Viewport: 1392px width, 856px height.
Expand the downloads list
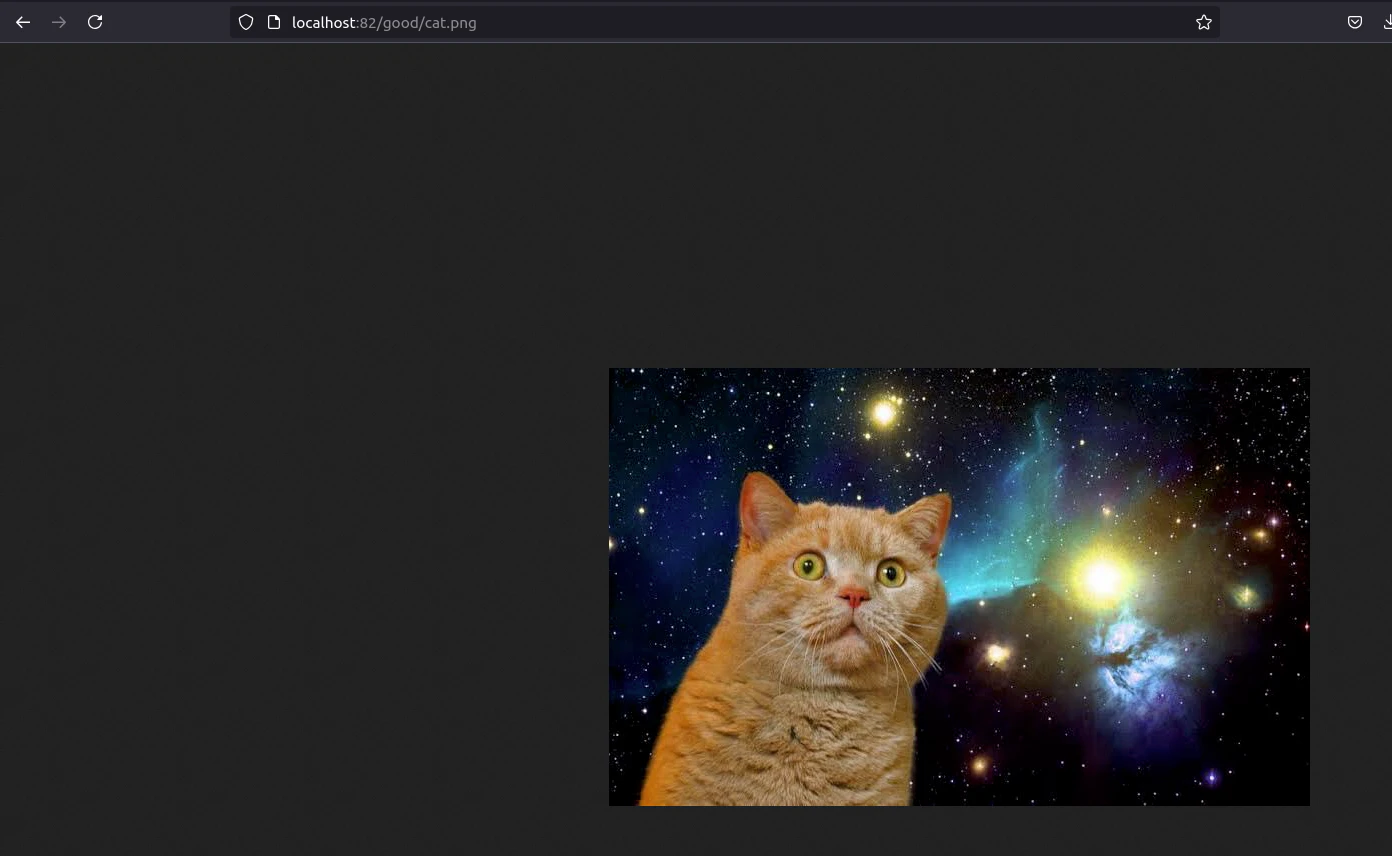(x=1387, y=22)
